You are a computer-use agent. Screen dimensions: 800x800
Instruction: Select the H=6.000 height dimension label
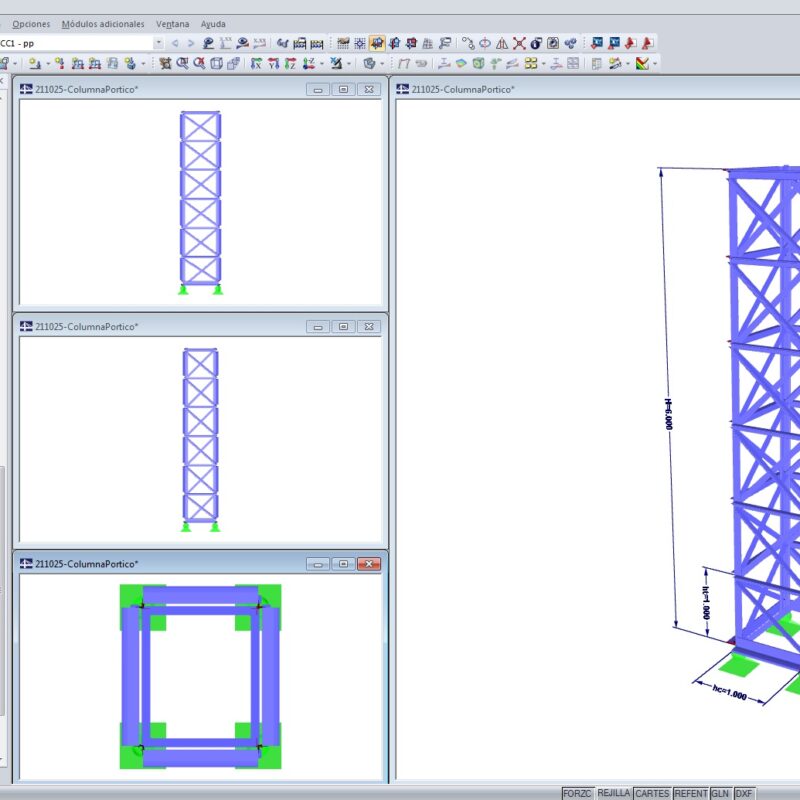[x=668, y=414]
